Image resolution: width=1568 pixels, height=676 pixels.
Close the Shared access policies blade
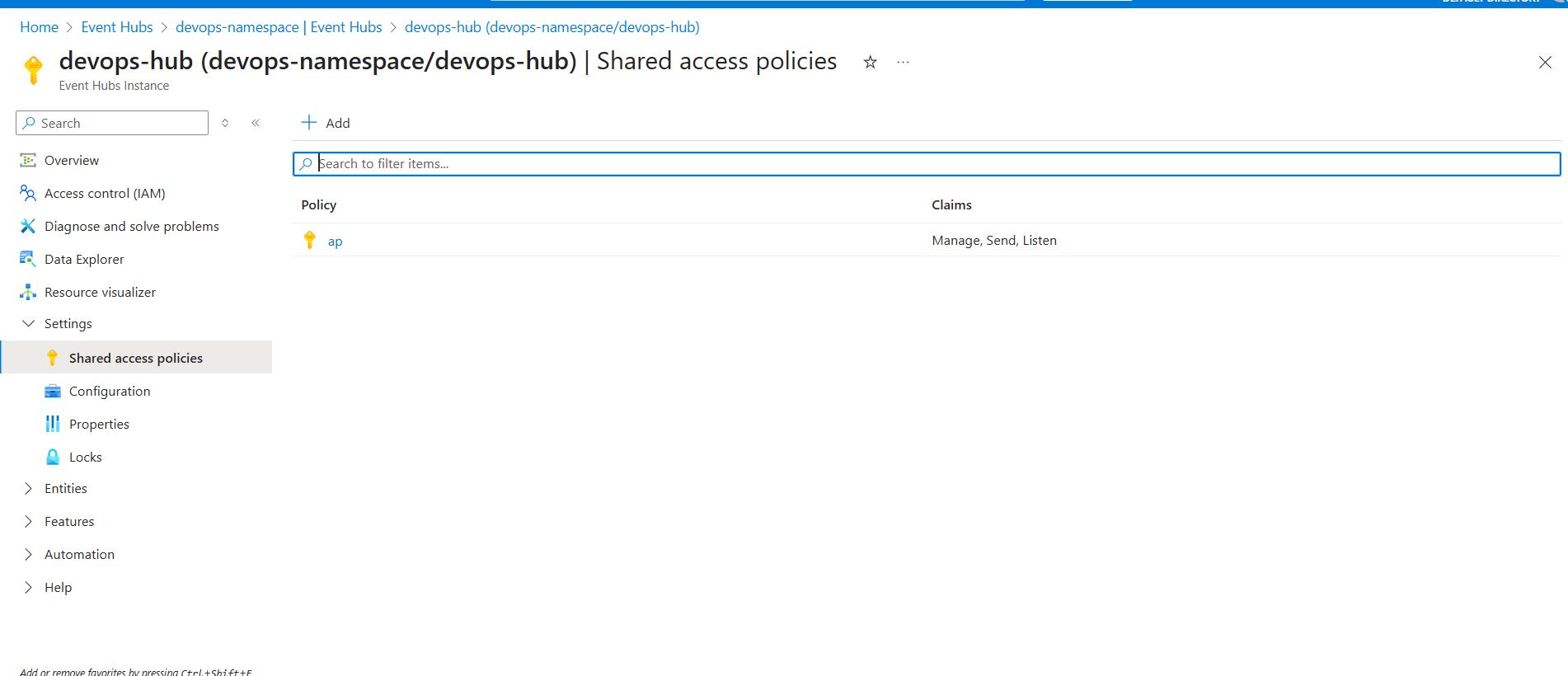coord(1545,63)
